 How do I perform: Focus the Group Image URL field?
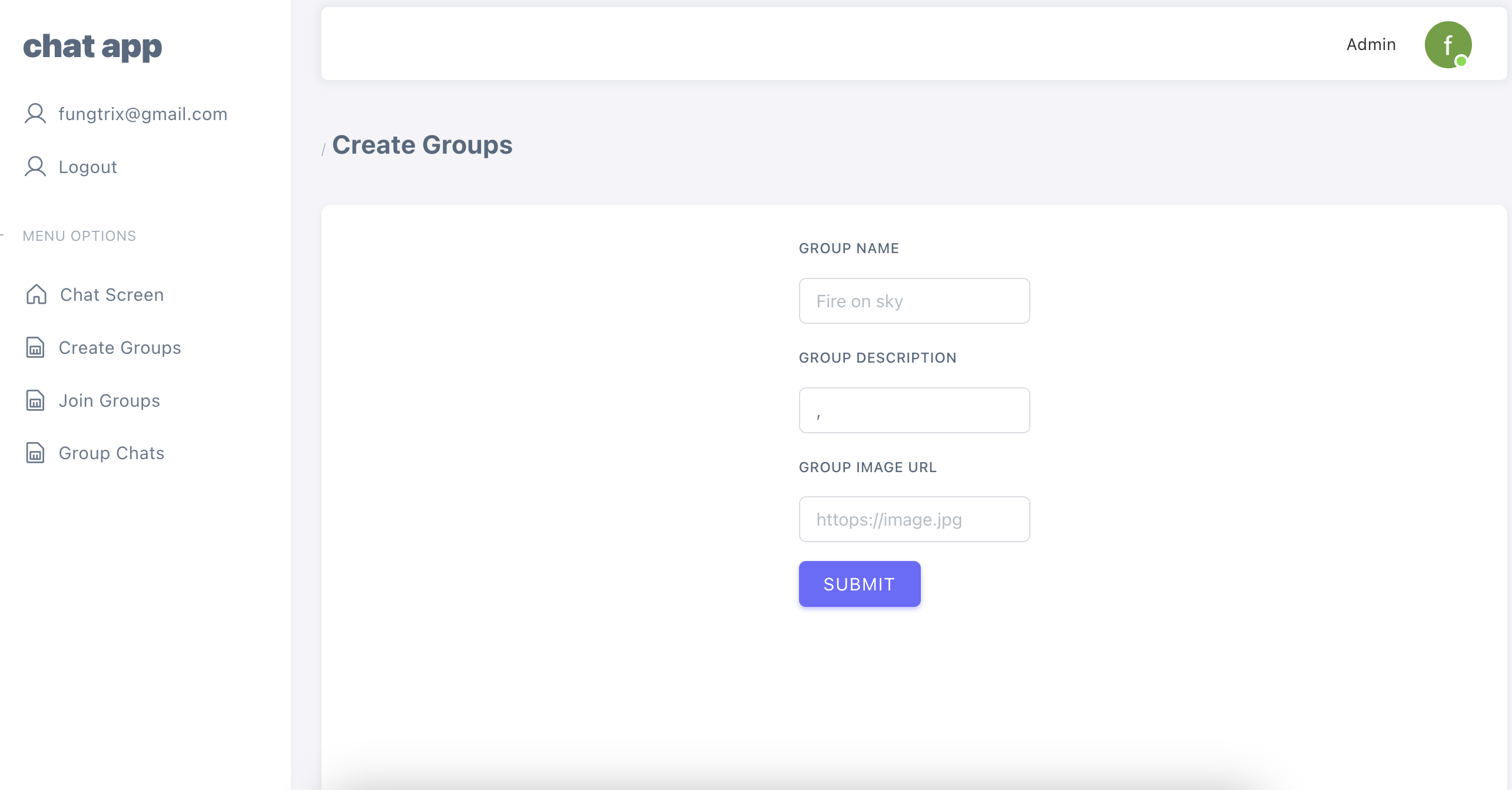(914, 519)
